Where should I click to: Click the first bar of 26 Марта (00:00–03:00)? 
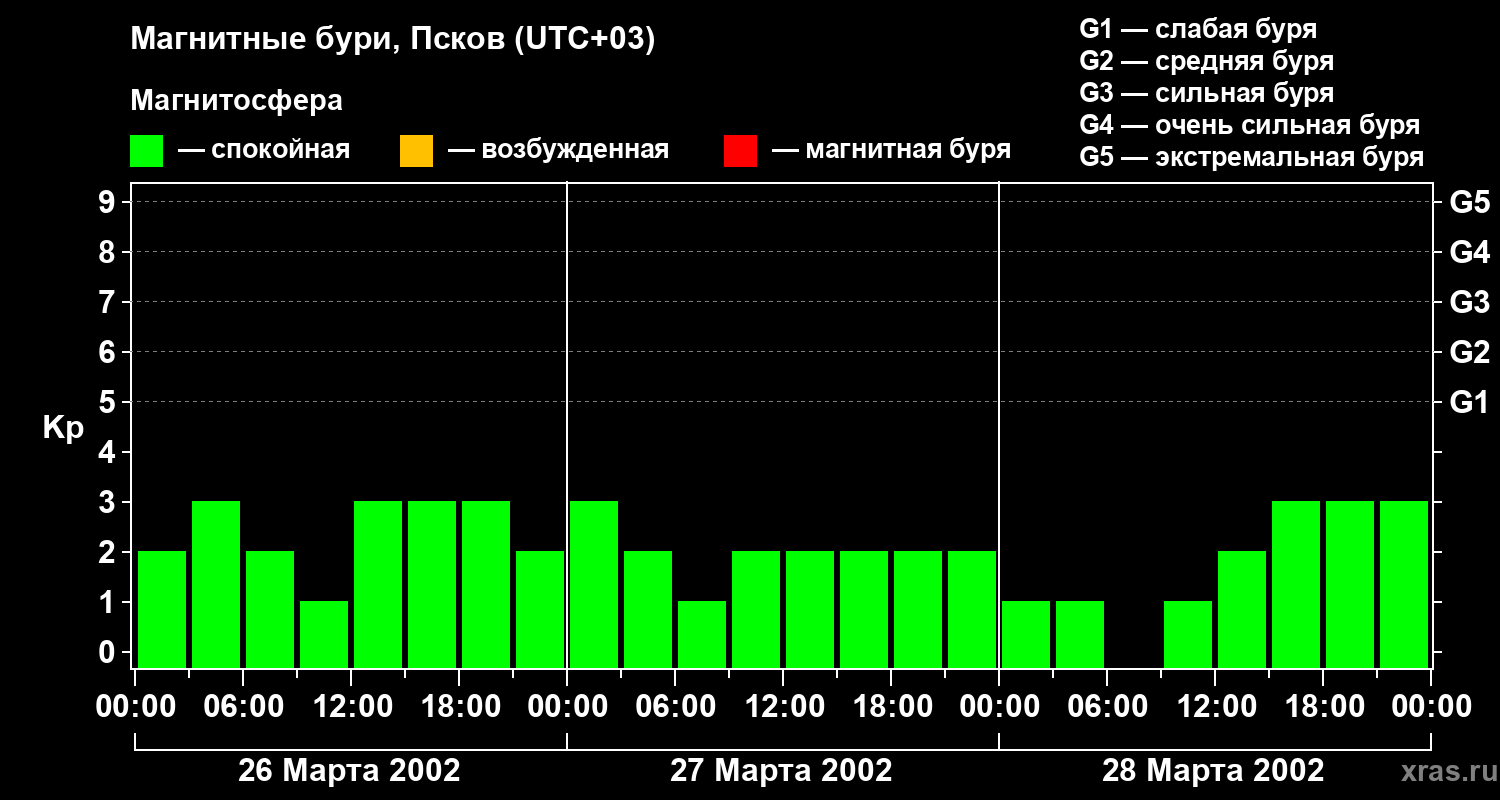[x=162, y=609]
